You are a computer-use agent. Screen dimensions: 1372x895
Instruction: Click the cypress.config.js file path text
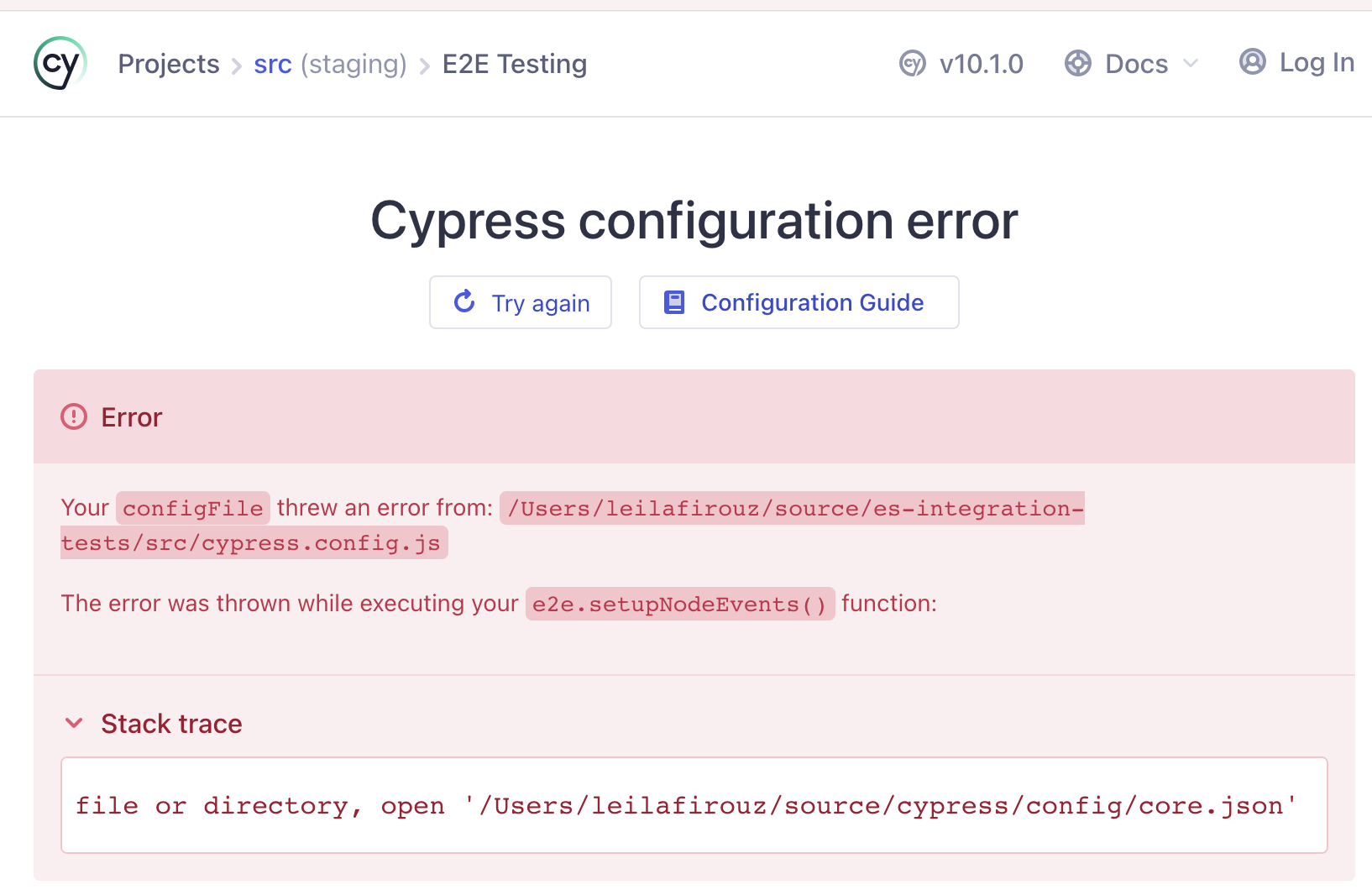[x=254, y=542]
